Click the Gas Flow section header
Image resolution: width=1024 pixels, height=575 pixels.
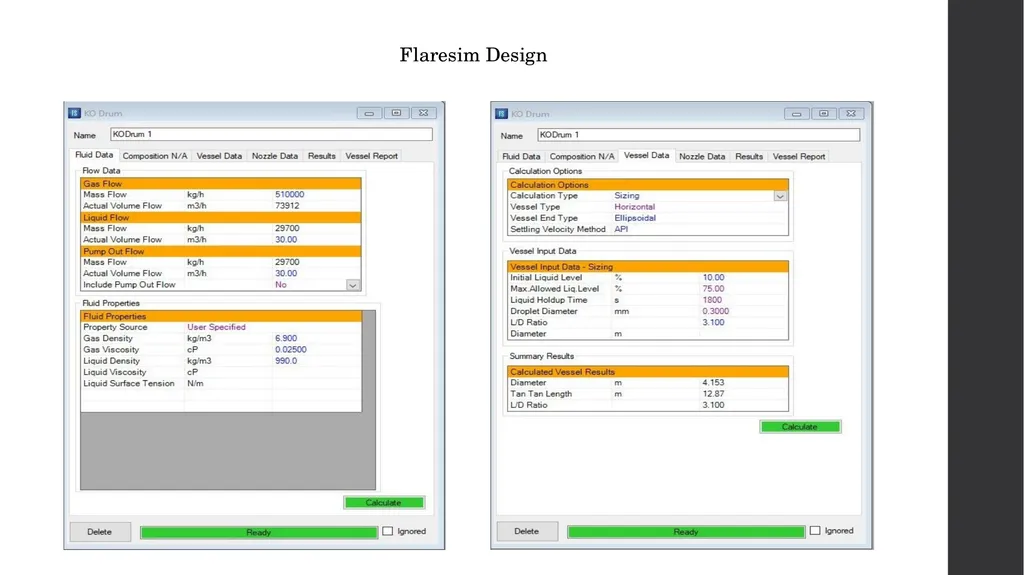tap(221, 184)
